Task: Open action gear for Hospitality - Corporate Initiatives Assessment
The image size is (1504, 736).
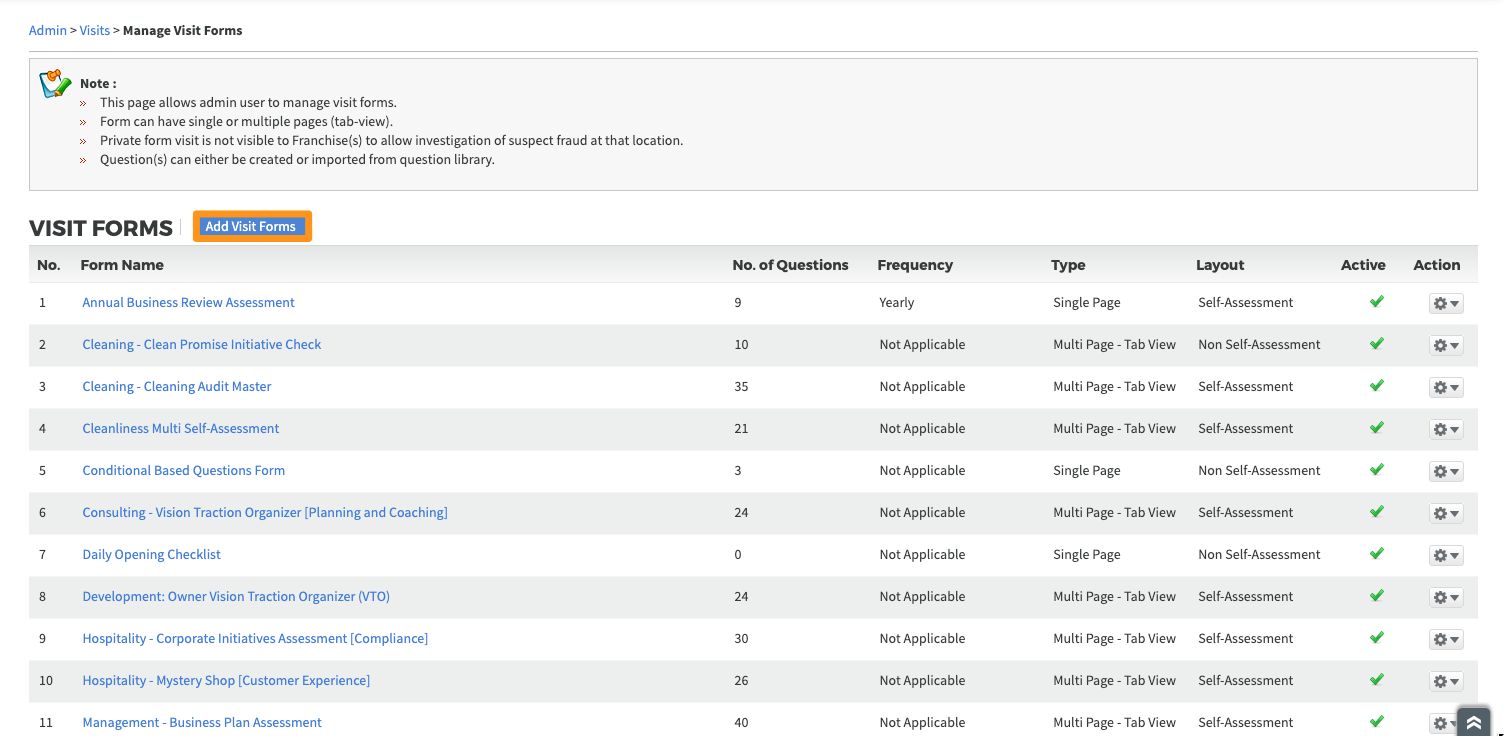Action: (x=1446, y=639)
